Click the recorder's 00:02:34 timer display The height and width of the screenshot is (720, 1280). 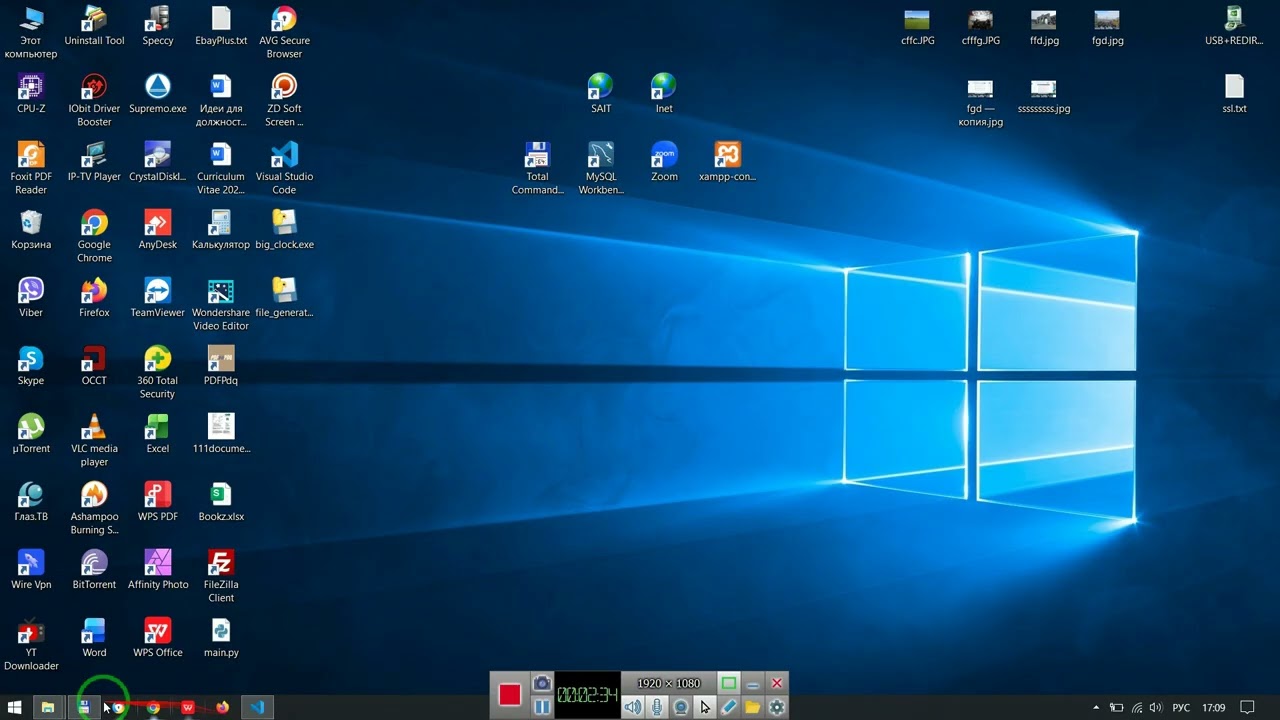pos(587,695)
